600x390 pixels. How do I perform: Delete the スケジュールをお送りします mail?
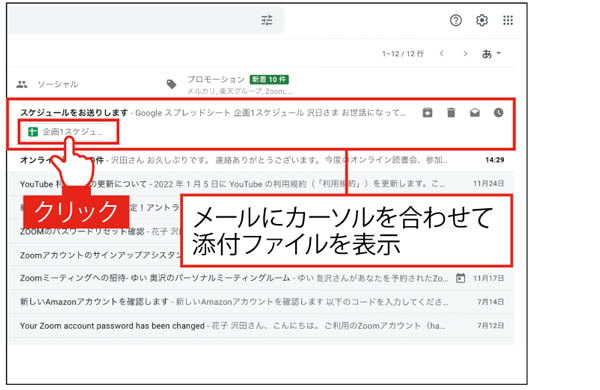(x=451, y=113)
